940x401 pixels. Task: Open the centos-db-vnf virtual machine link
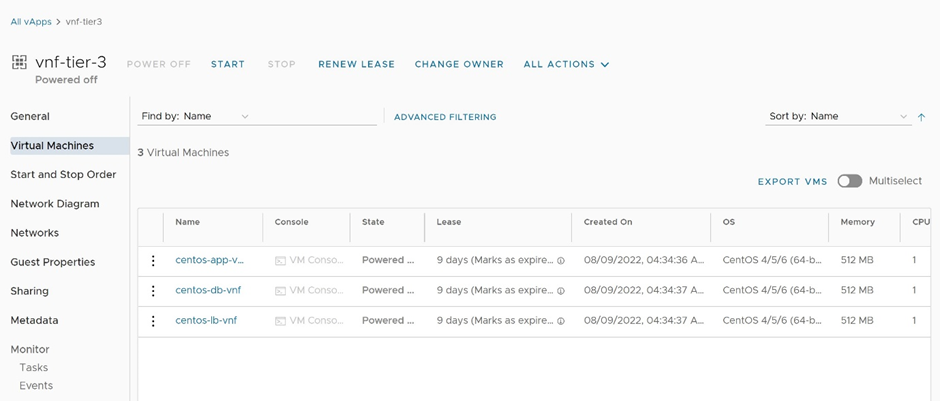(x=208, y=290)
